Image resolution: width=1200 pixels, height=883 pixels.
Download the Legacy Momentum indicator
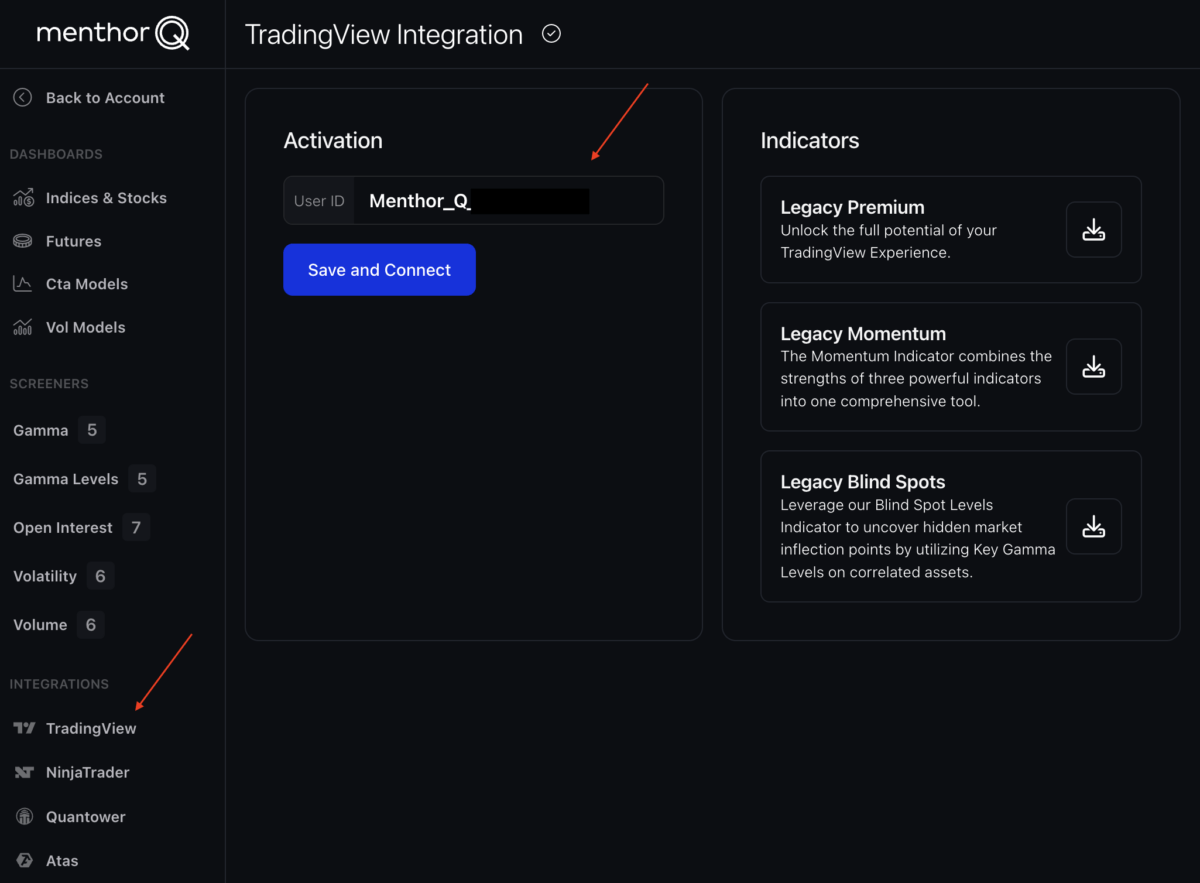point(1093,366)
